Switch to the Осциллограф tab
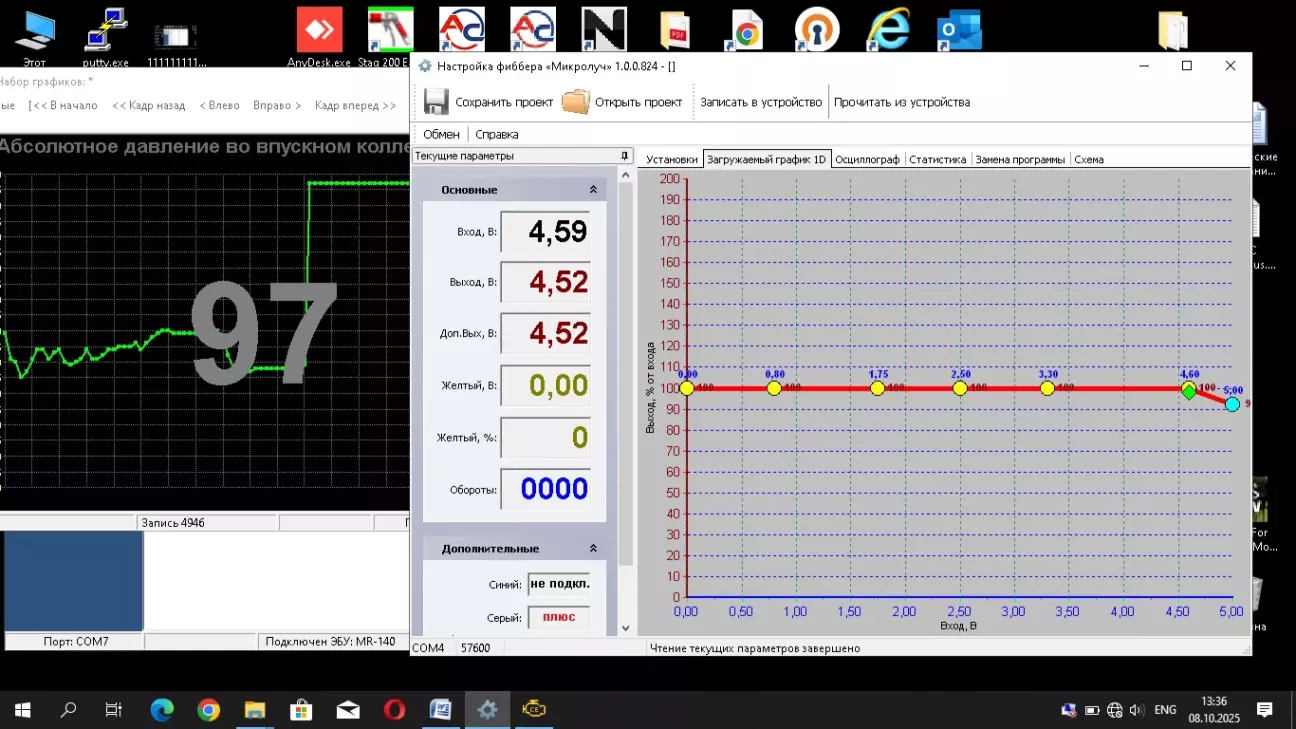Image resolution: width=1296 pixels, height=729 pixels. click(867, 159)
